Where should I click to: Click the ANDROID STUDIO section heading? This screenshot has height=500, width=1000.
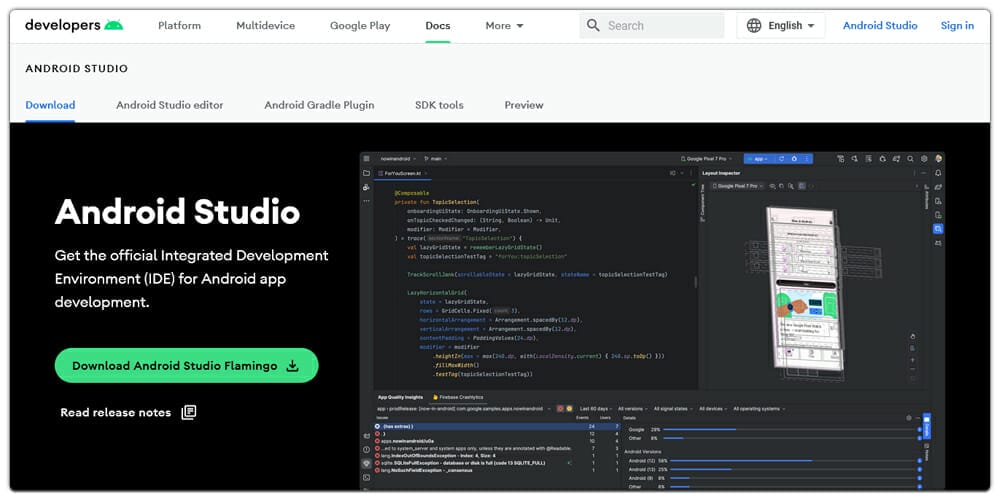(x=77, y=68)
